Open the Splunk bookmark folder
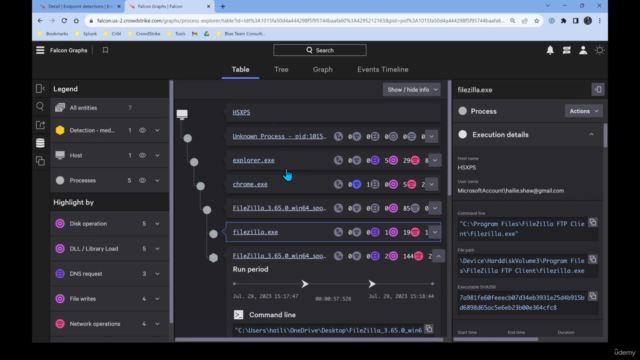640x360 pixels. (85, 34)
